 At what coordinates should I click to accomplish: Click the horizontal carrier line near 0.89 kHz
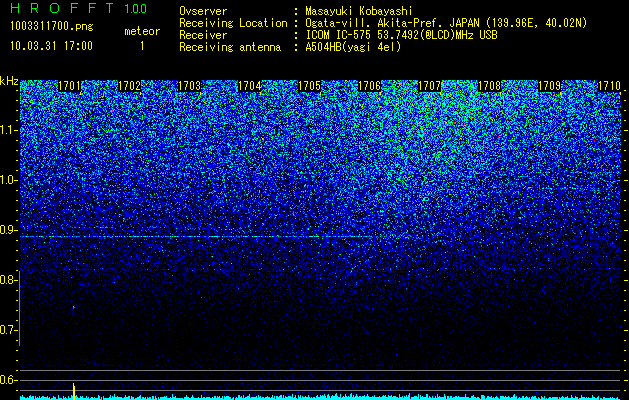(x=197, y=237)
